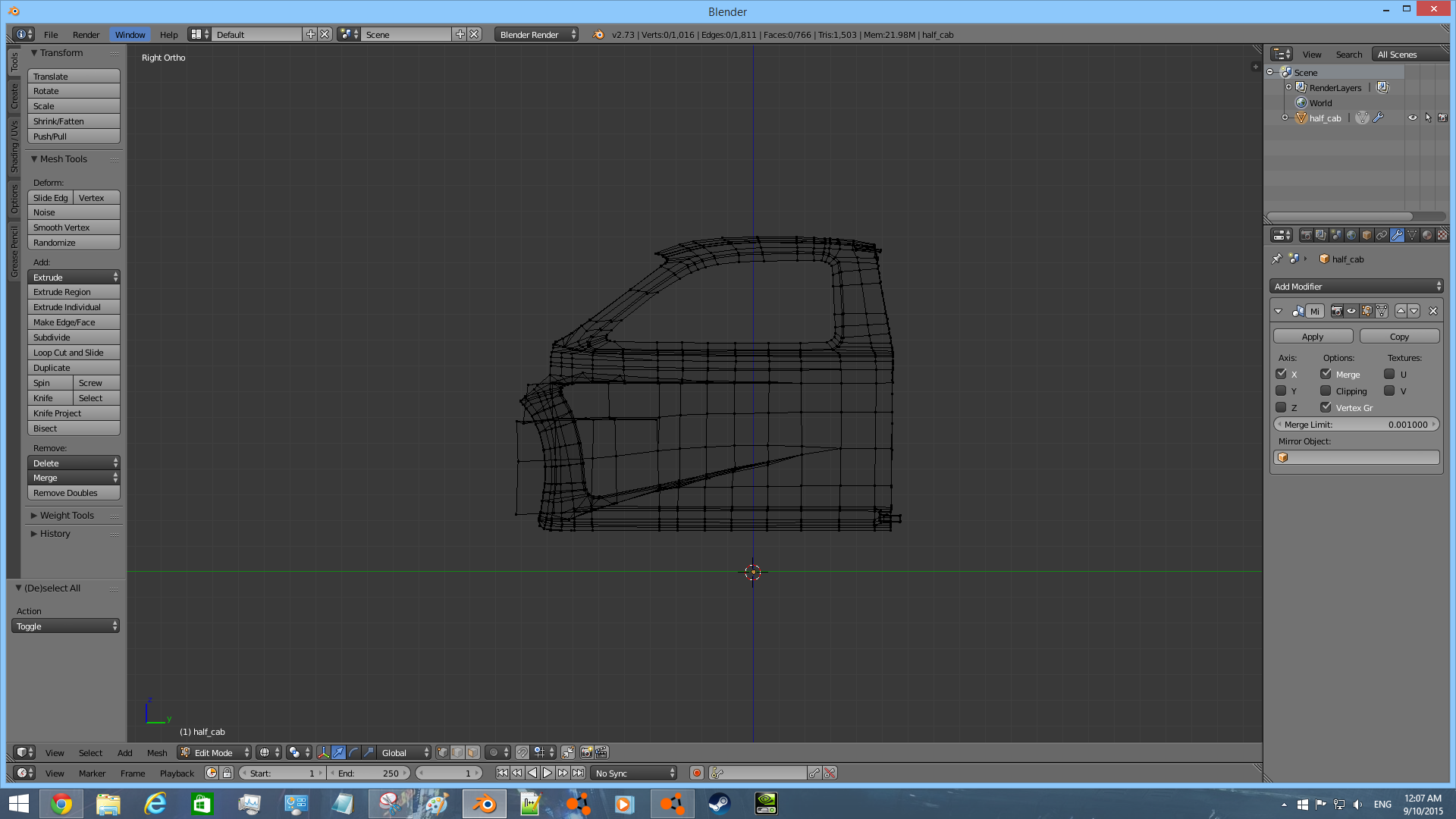1456x819 pixels.
Task: Open the World properties tab icon
Action: pyautogui.click(x=1351, y=235)
